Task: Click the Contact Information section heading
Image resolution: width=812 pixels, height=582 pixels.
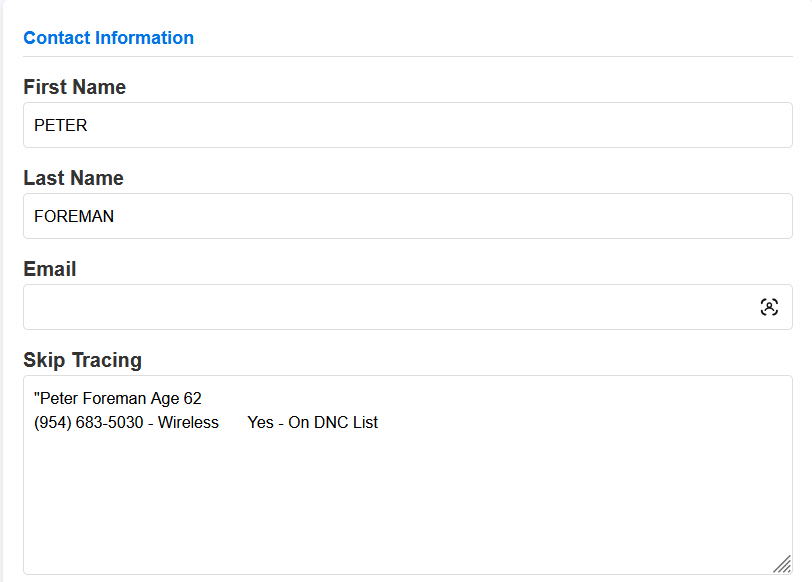Action: pos(108,38)
